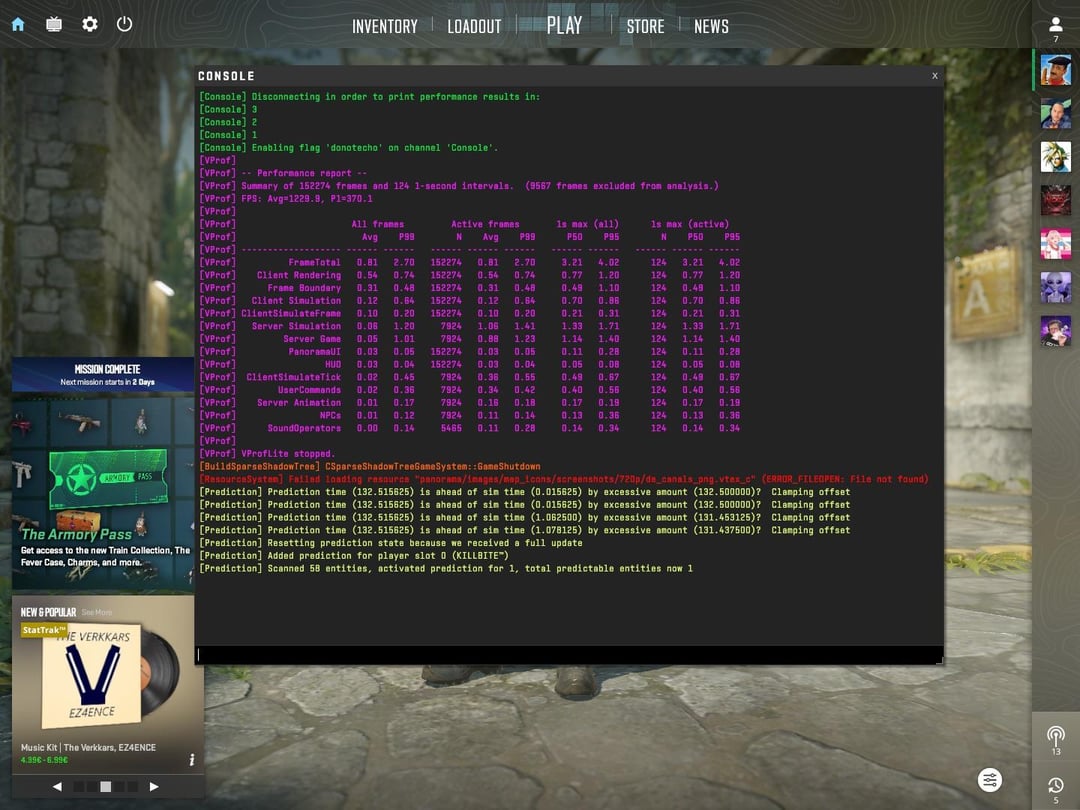Go to the Store tab
The image size is (1080, 810).
pyautogui.click(x=645, y=27)
